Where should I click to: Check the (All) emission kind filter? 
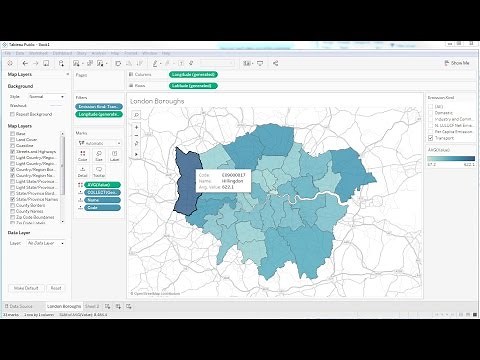(x=431, y=107)
